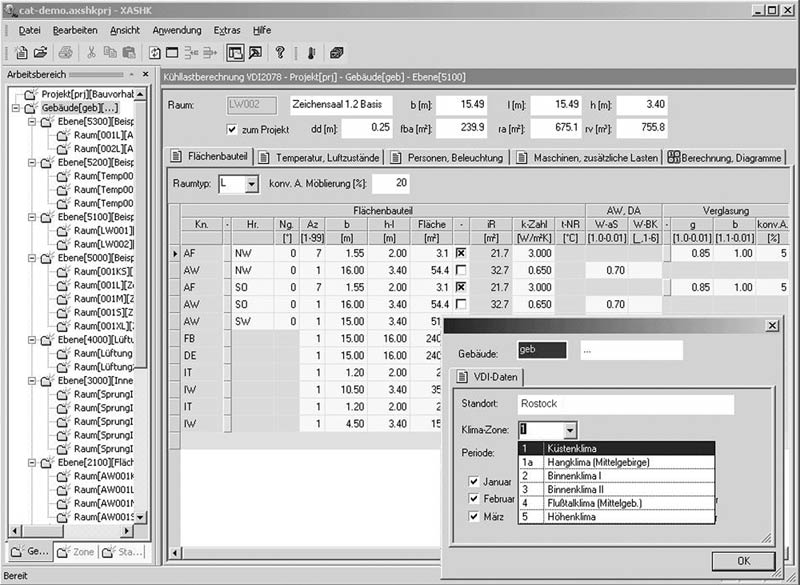This screenshot has width=800, height=585.
Task: Click the Help question mark icon
Action: 280,52
